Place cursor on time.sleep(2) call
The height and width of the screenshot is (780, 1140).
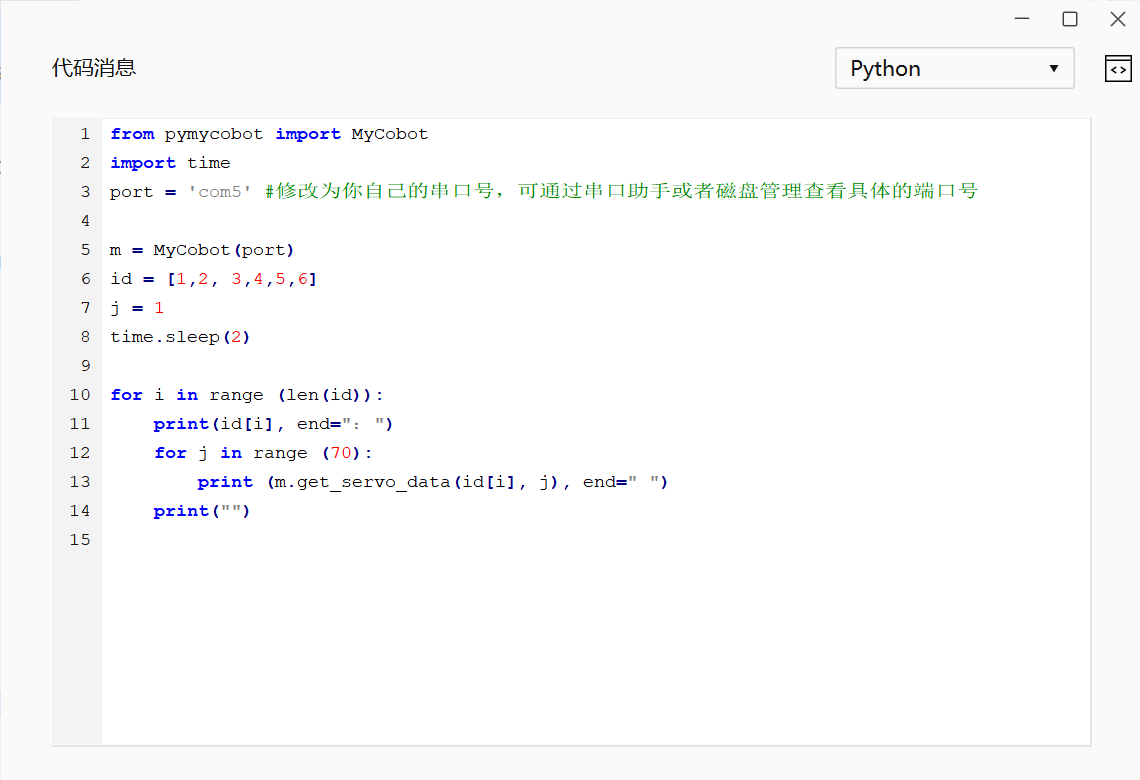point(180,337)
